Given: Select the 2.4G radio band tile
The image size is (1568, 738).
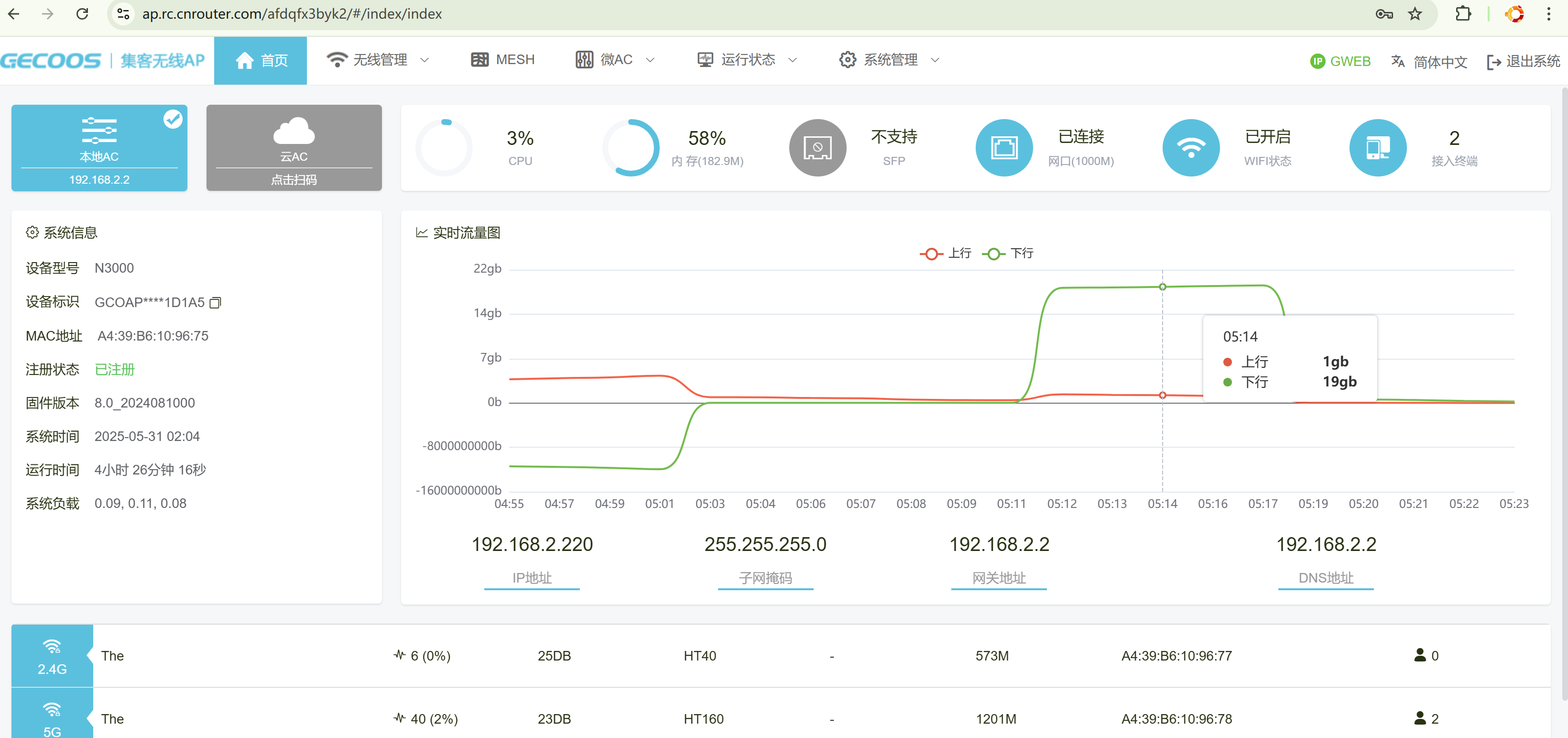Looking at the screenshot, I should (x=53, y=656).
